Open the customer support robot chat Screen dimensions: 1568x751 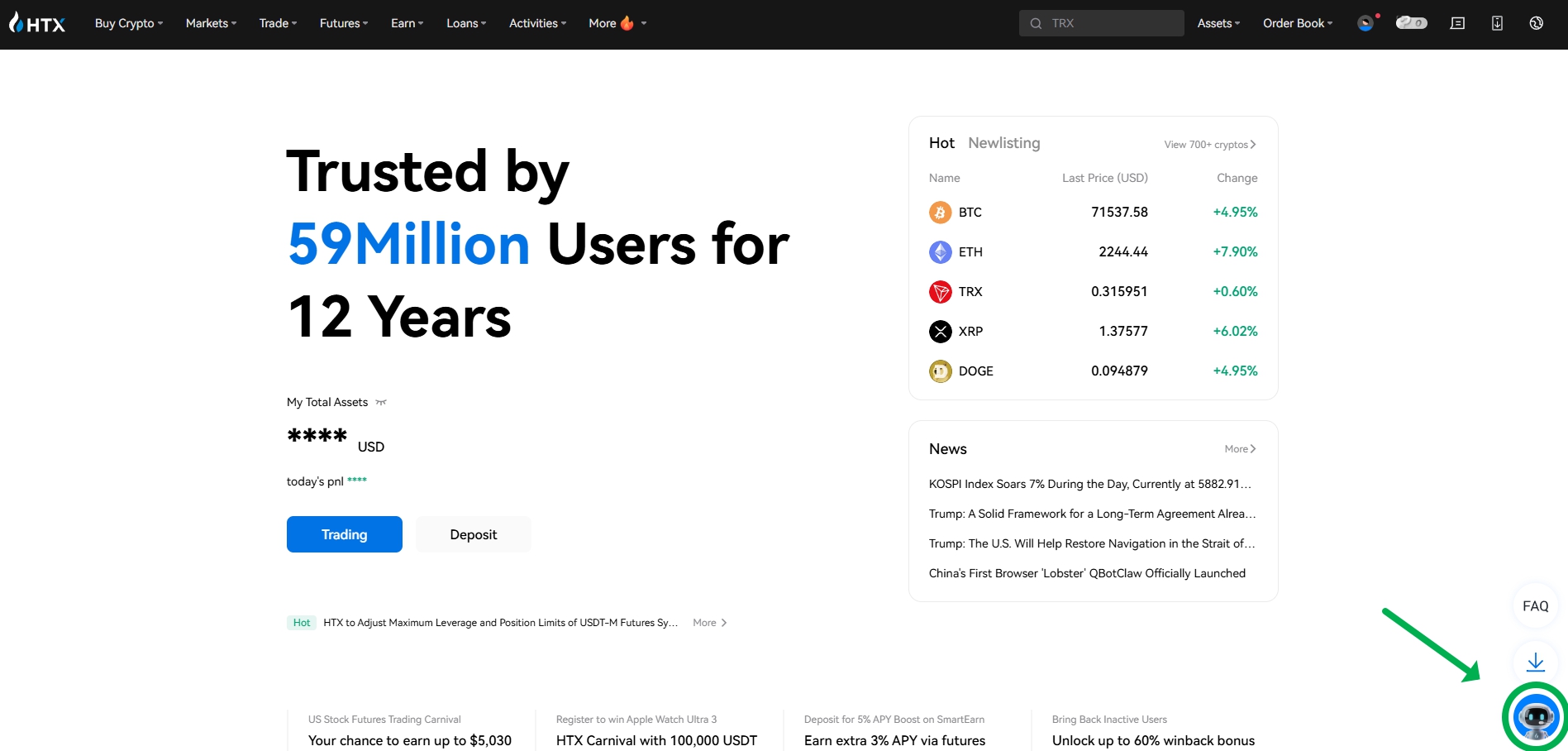pyautogui.click(x=1536, y=717)
